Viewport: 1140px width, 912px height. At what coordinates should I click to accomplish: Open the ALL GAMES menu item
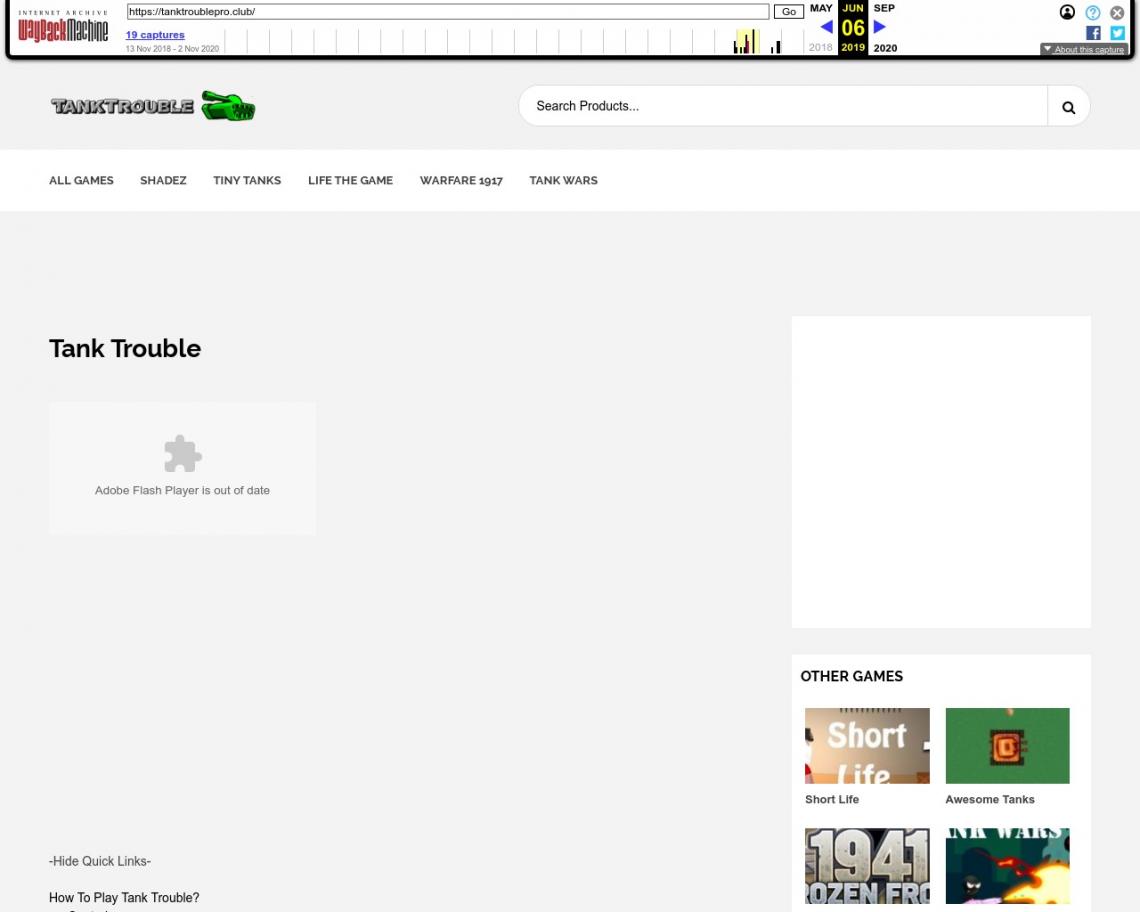[81, 181]
